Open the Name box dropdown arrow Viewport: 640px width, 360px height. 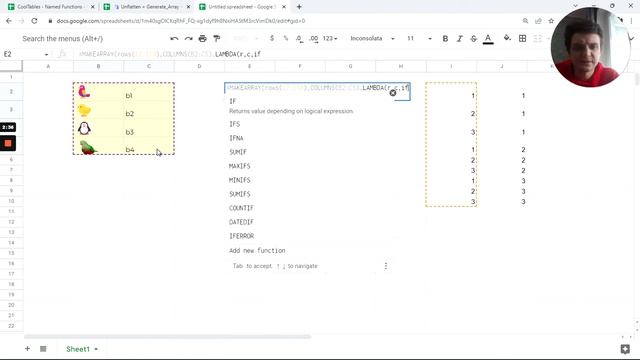click(x=47, y=54)
